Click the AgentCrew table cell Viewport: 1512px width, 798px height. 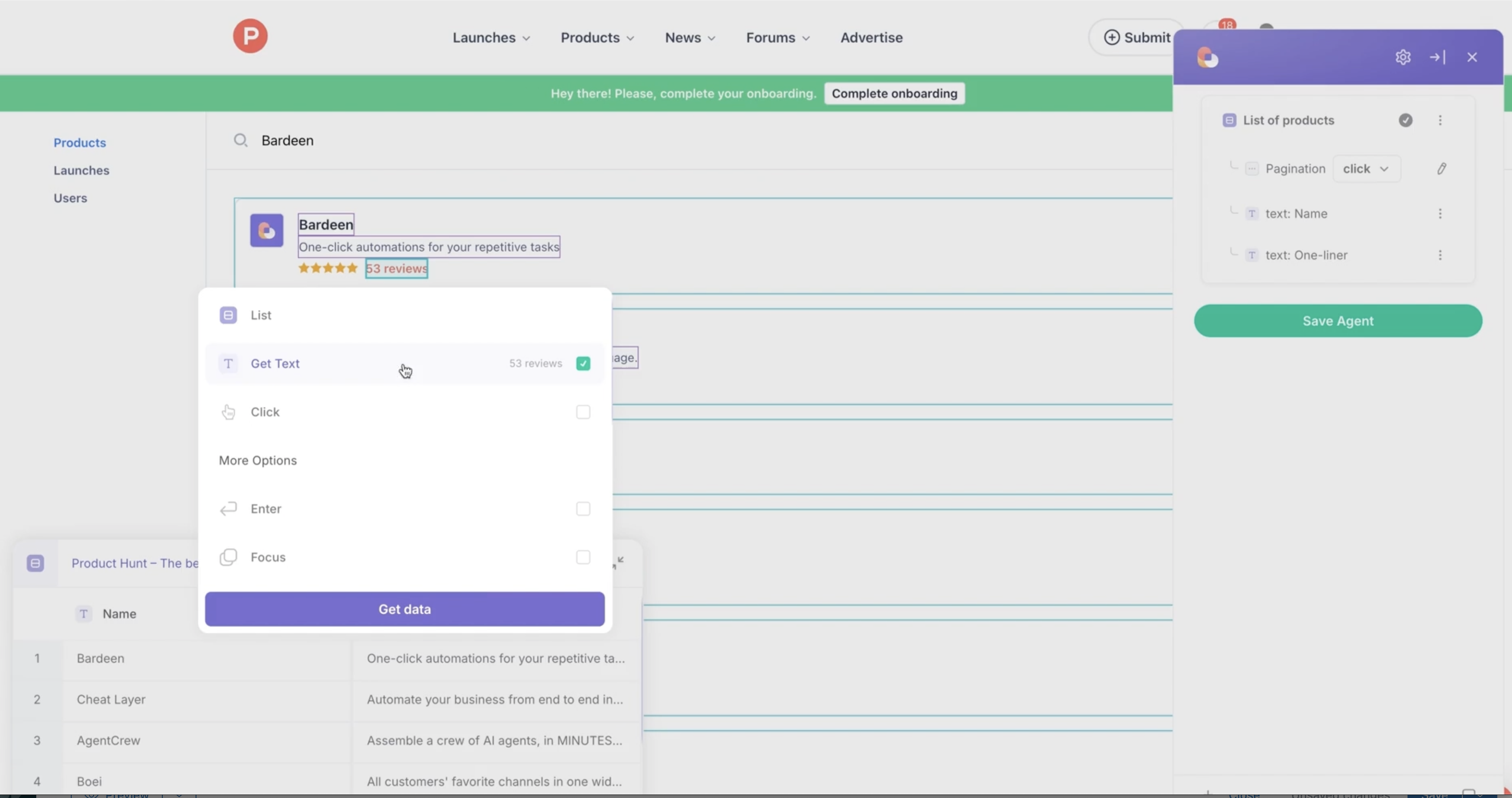(x=207, y=741)
